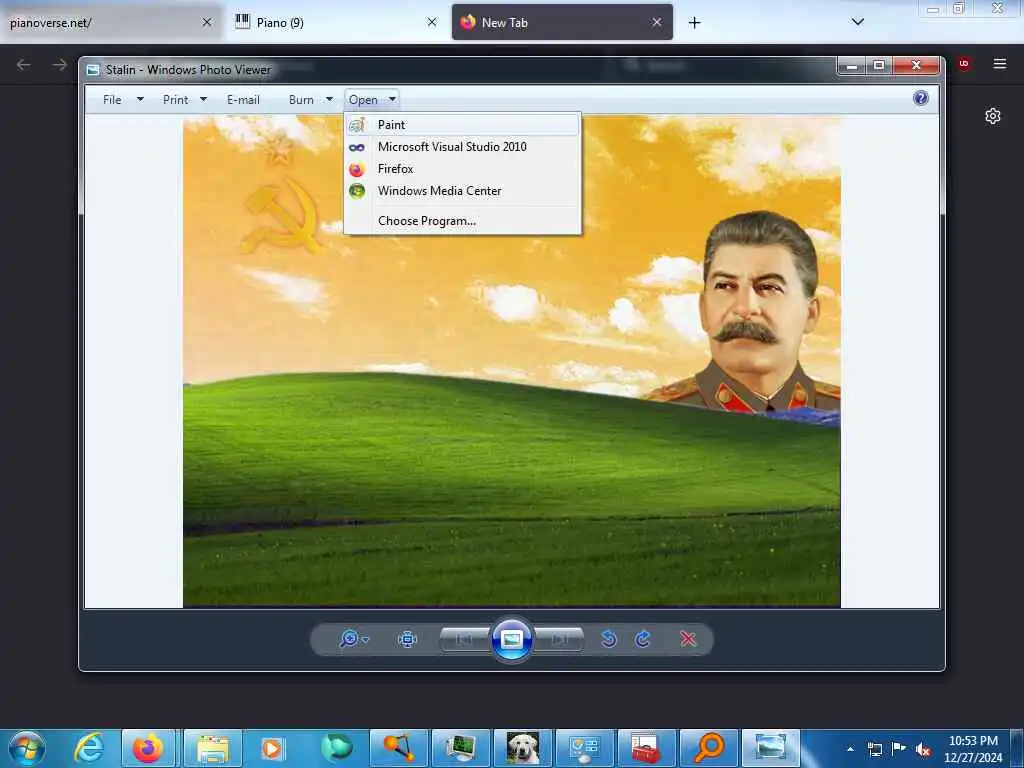Open a new Firefox tab with plus
Screen dimensions: 1024x768
[695, 23]
